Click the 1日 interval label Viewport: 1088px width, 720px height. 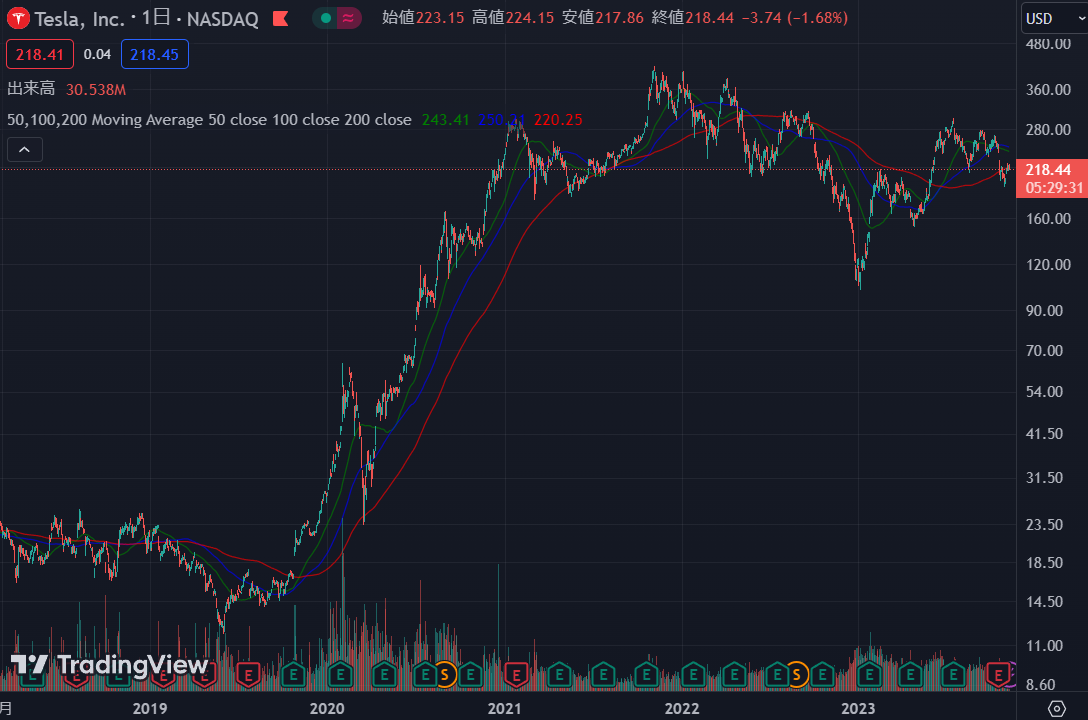click(155, 18)
